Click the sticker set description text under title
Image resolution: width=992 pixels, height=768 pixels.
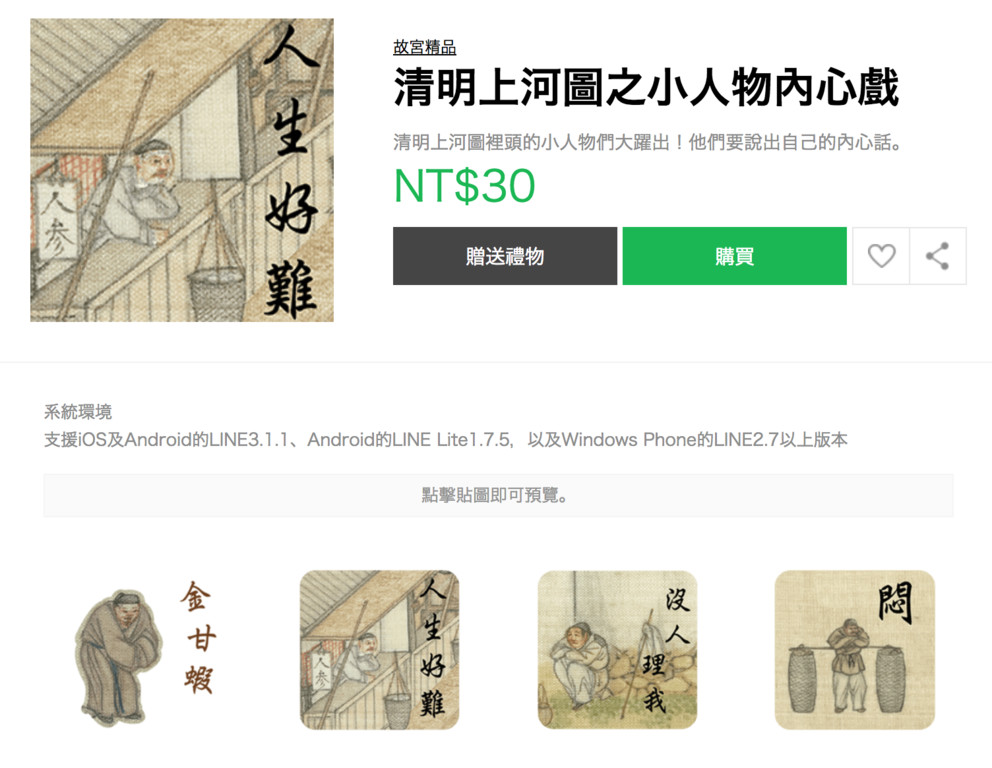click(x=648, y=142)
